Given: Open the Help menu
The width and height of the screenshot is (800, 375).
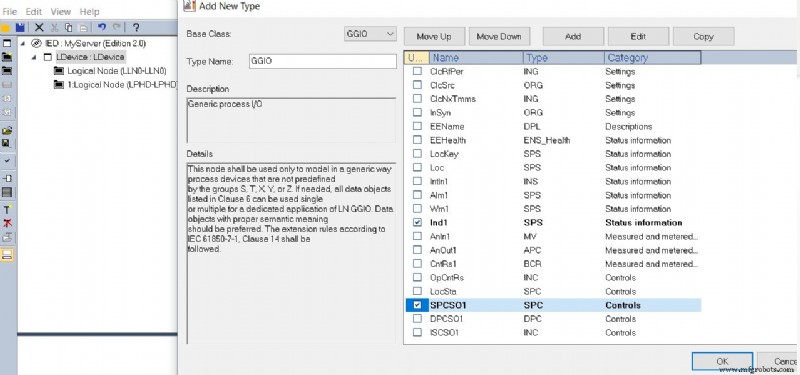Looking at the screenshot, I should coord(89,11).
